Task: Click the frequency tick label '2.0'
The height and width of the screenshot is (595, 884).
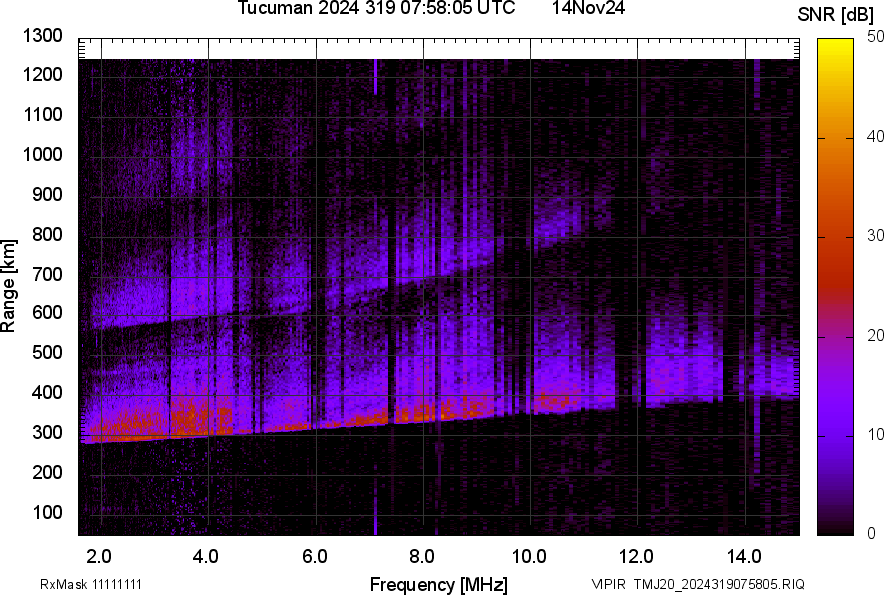Action: coord(99,557)
